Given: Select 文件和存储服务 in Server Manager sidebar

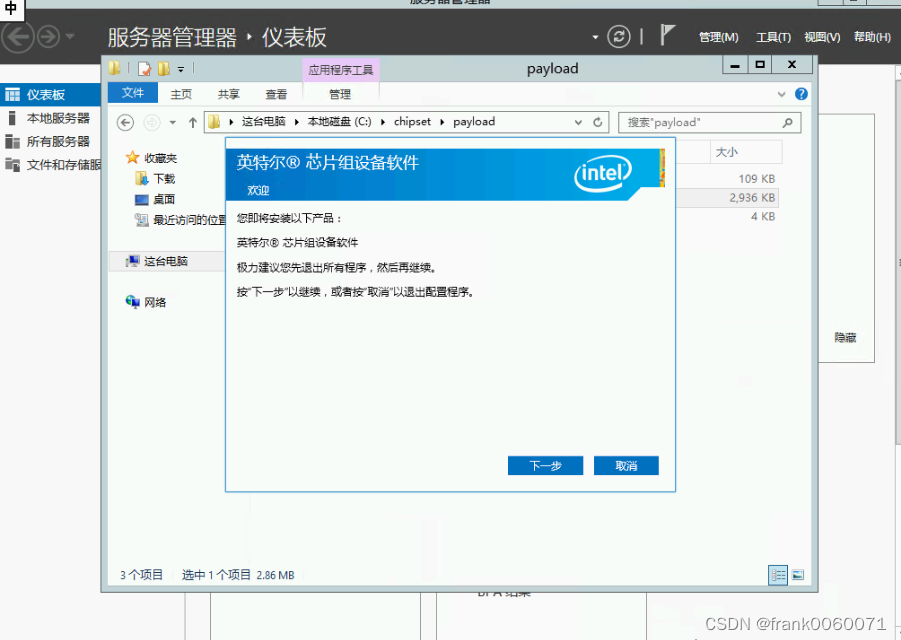Looking at the screenshot, I should tap(51, 165).
